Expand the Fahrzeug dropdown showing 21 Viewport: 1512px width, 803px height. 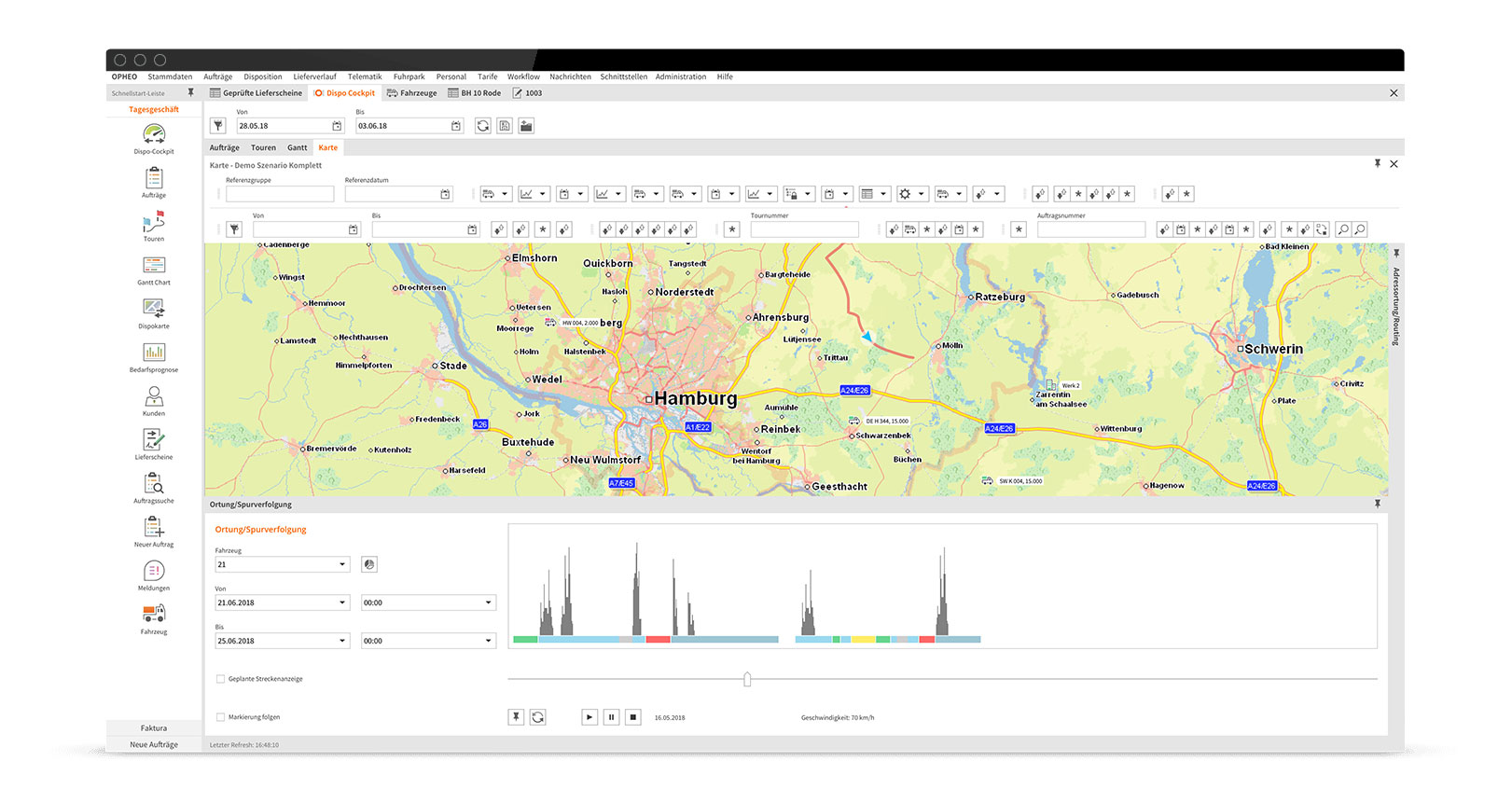(x=342, y=564)
